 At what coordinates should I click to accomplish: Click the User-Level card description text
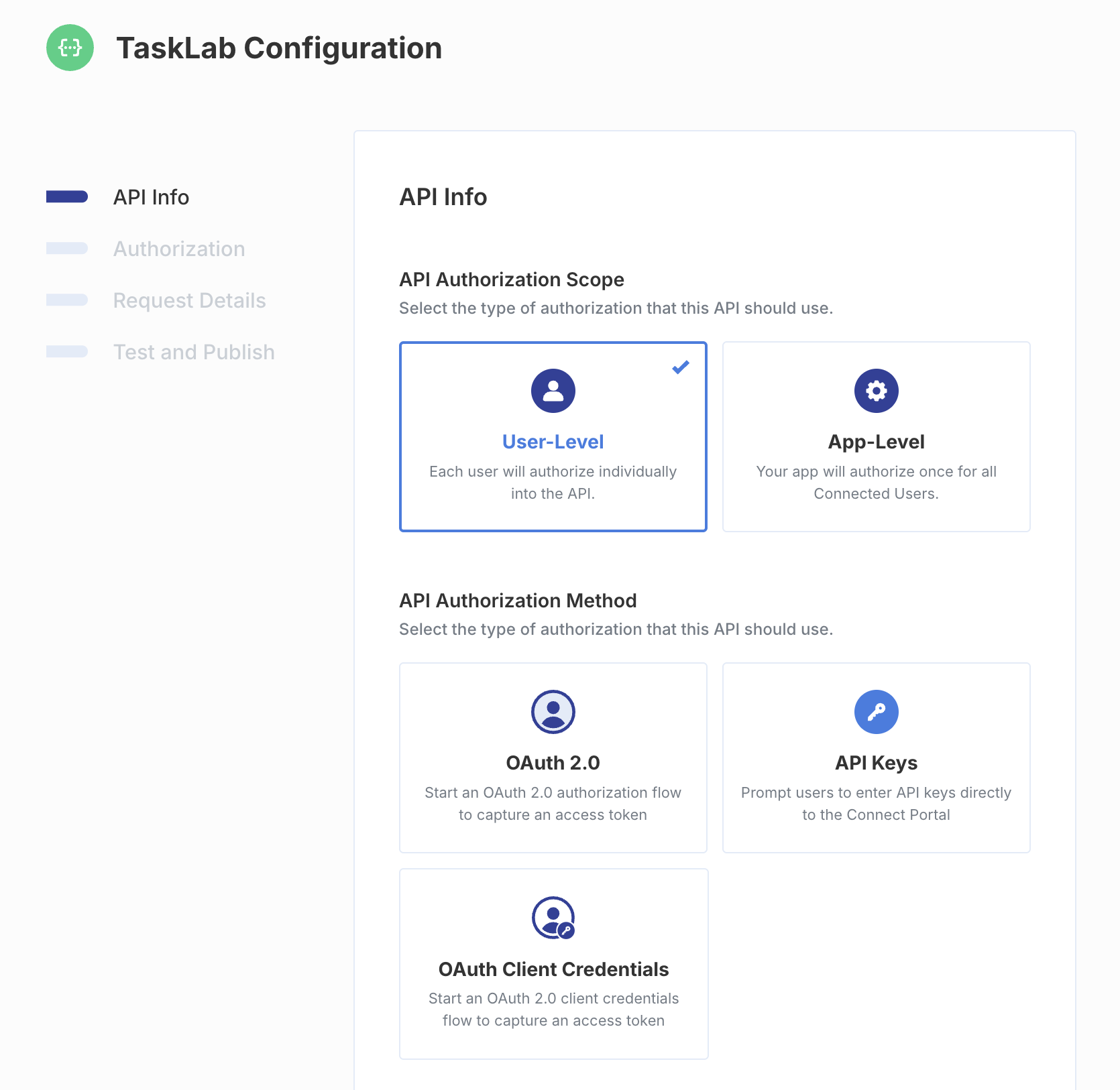click(x=553, y=482)
